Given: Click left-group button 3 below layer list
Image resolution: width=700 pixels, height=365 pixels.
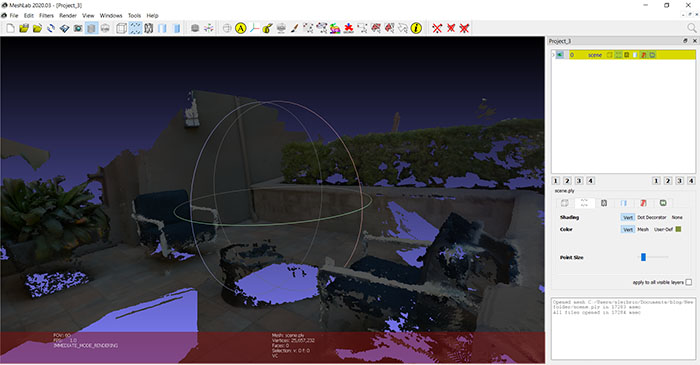Looking at the screenshot, I should coord(579,181).
